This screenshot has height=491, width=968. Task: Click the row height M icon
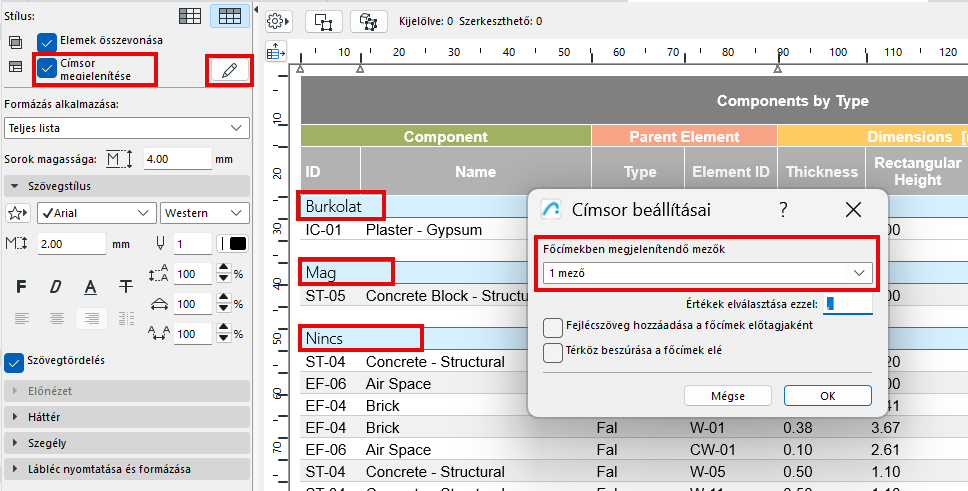pos(119,159)
